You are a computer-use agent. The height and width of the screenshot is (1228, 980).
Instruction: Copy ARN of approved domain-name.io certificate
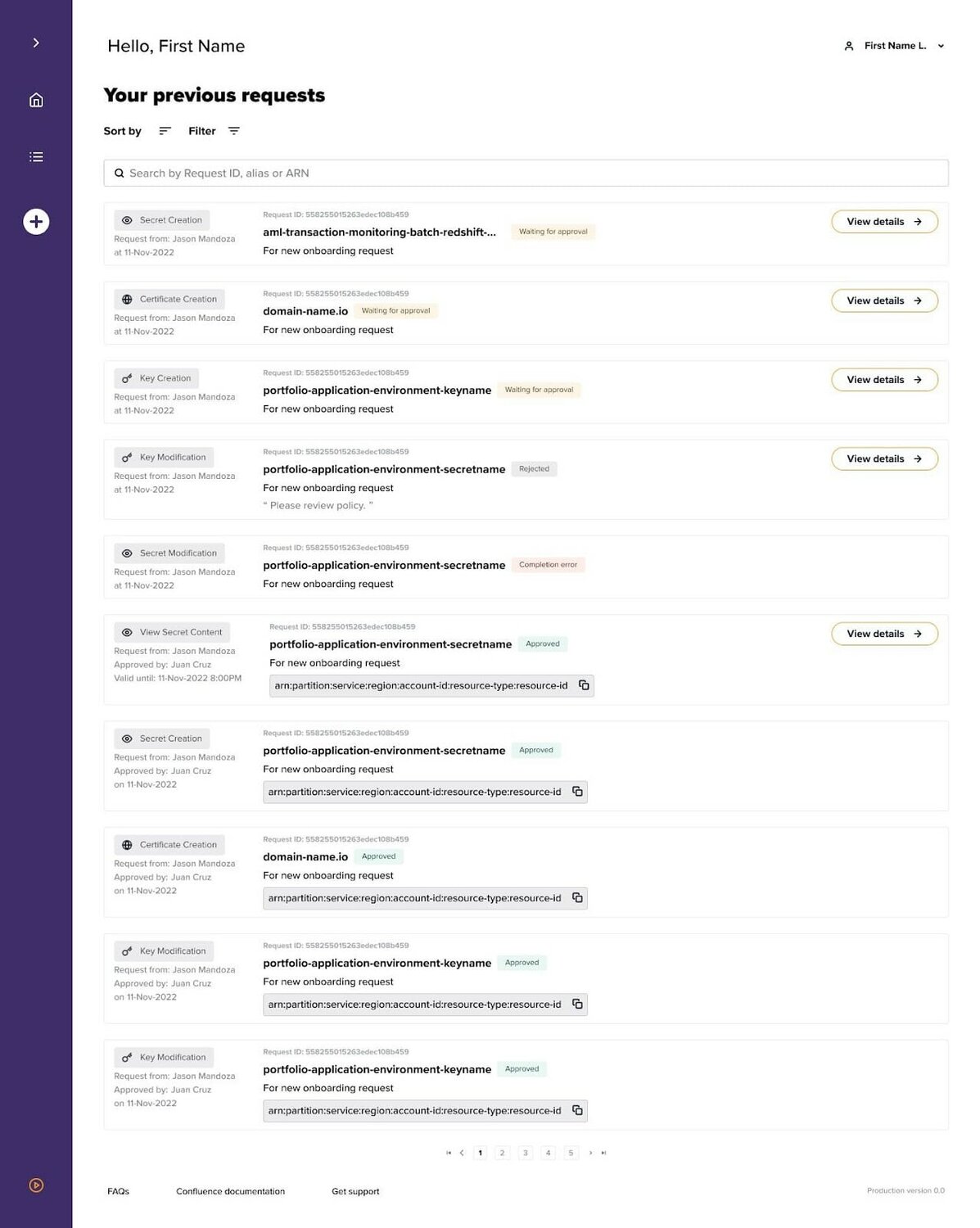pyautogui.click(x=577, y=898)
